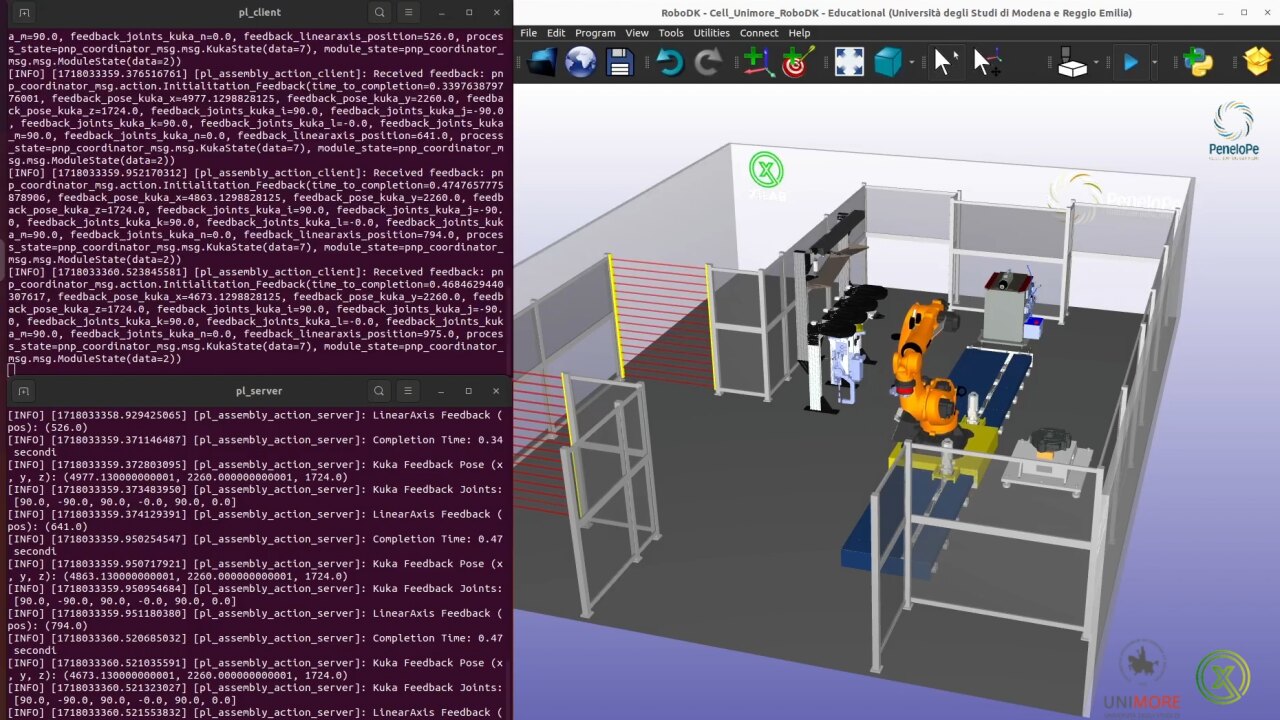The height and width of the screenshot is (720, 1280).
Task: Save the station with the floppy disk icon
Action: click(x=620, y=63)
